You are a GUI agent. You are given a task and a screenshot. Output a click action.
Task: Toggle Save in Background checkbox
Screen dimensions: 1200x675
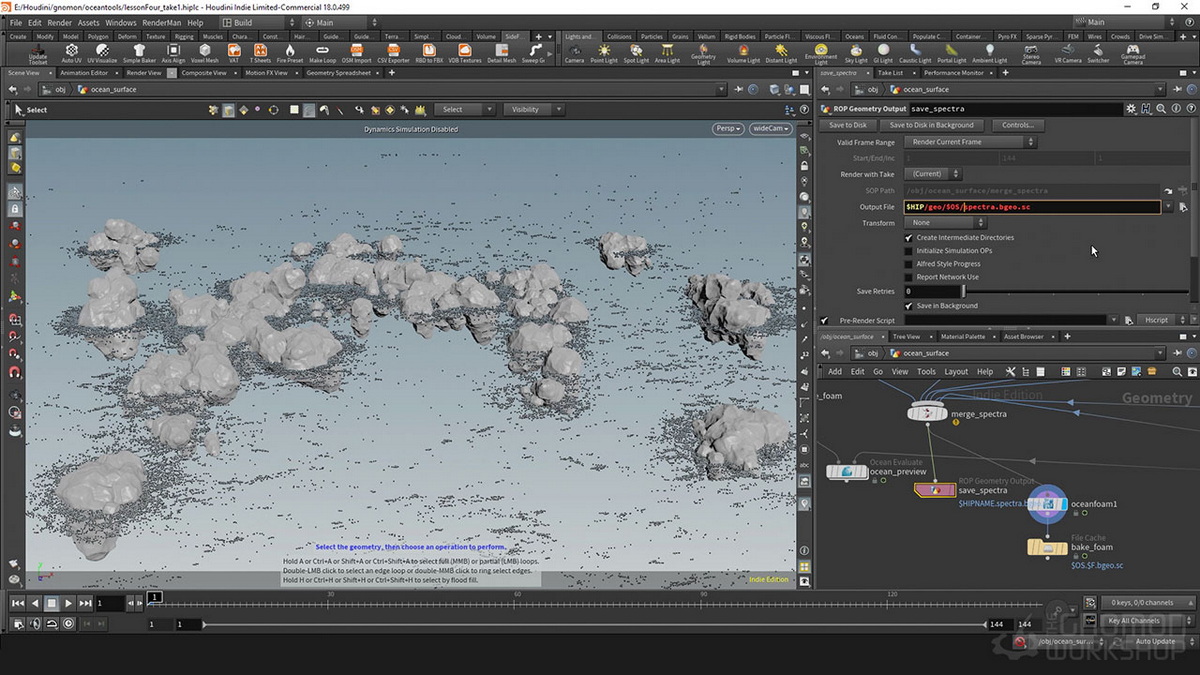tap(909, 306)
